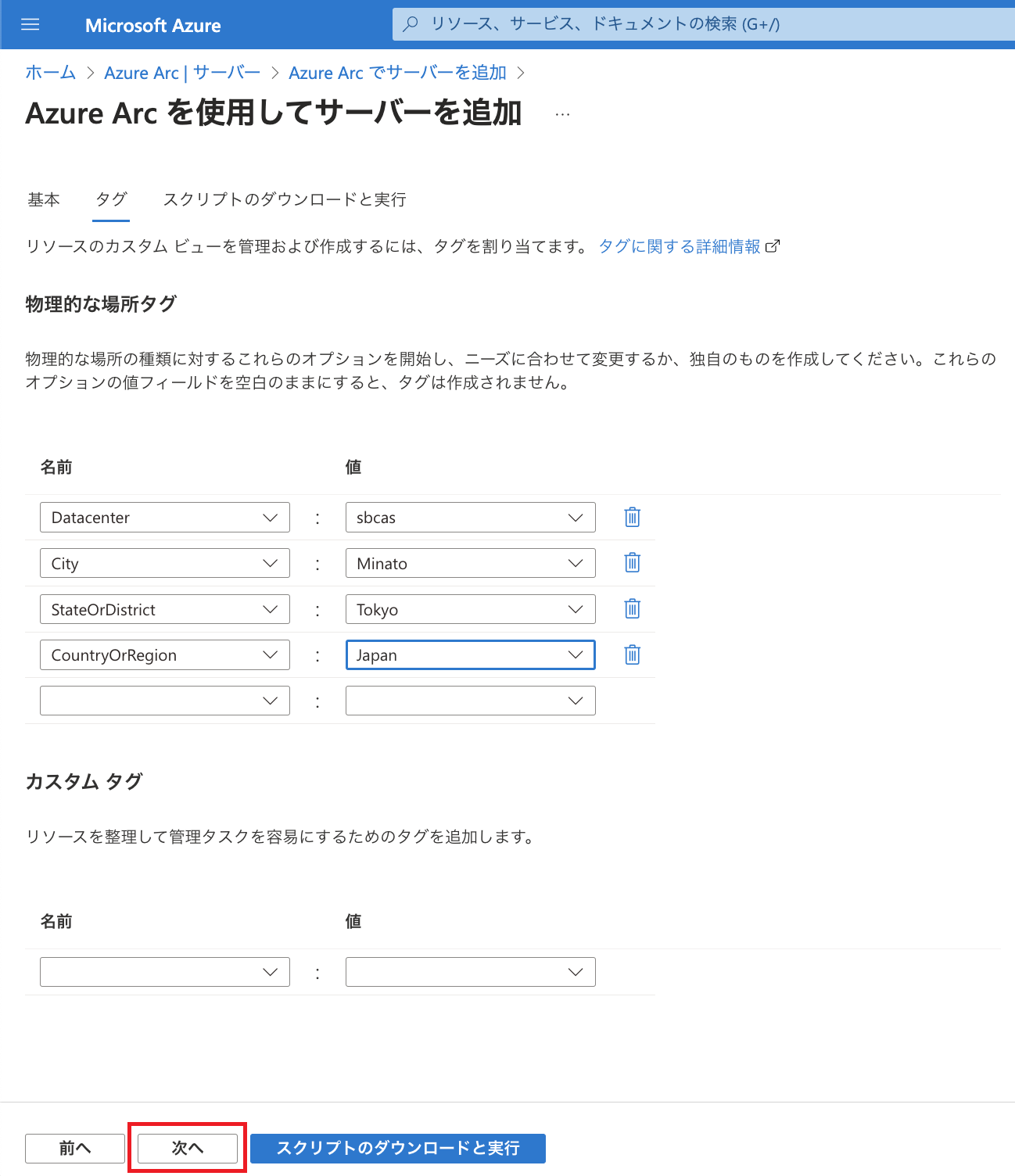Open the Japan value dropdown
This screenshot has width=1015, height=1176.
(471, 655)
